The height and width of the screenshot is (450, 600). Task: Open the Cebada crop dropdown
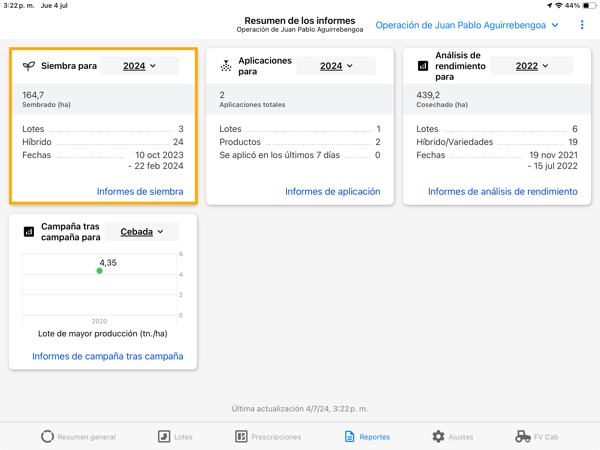click(142, 232)
